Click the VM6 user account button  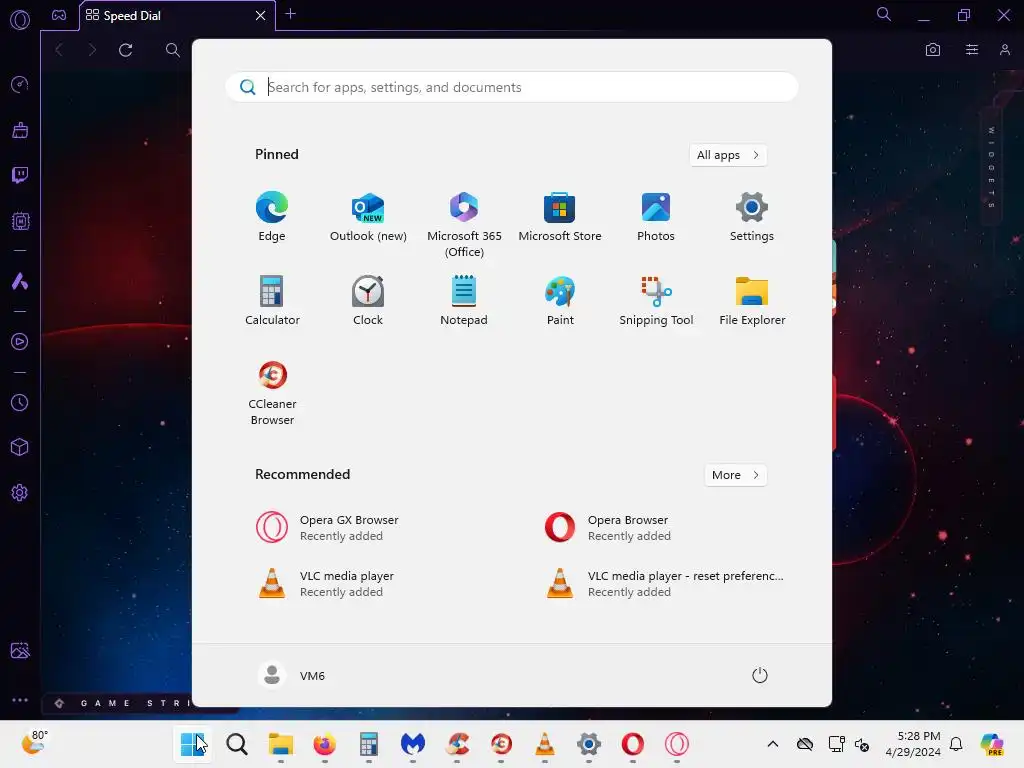pos(292,675)
